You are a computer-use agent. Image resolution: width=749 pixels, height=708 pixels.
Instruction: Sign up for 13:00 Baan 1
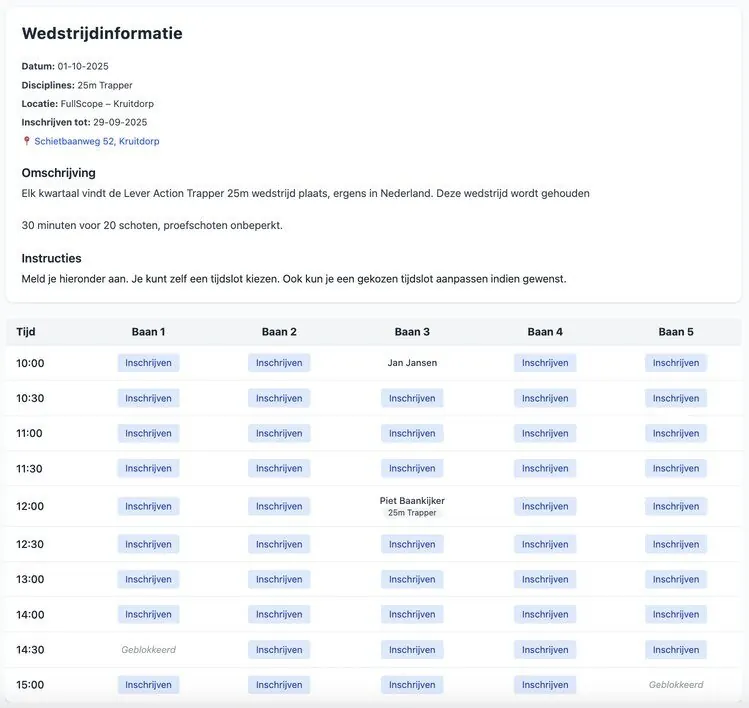(149, 579)
